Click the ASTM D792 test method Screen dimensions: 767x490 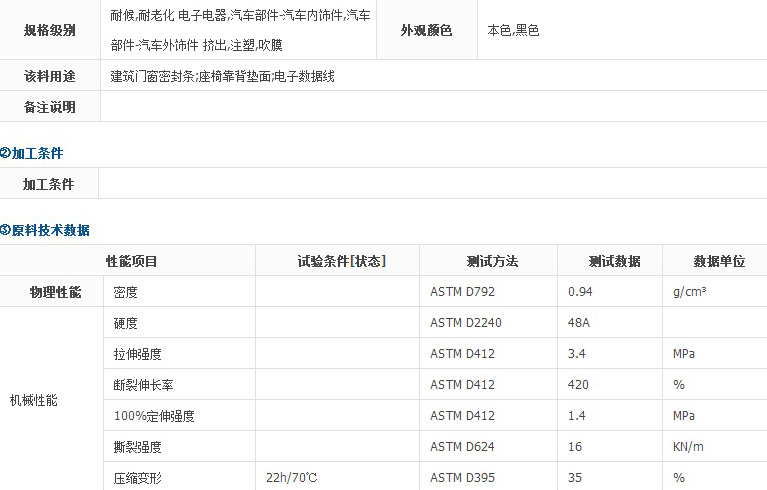coord(462,292)
